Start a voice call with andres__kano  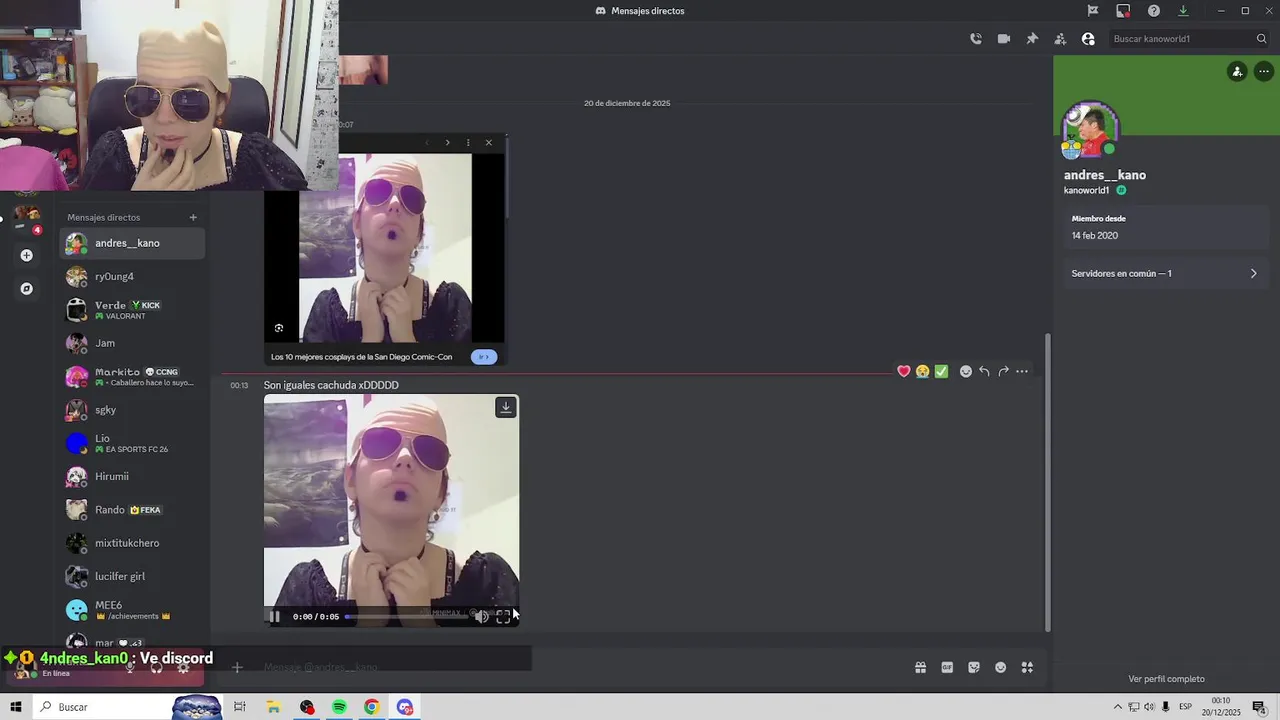point(976,39)
